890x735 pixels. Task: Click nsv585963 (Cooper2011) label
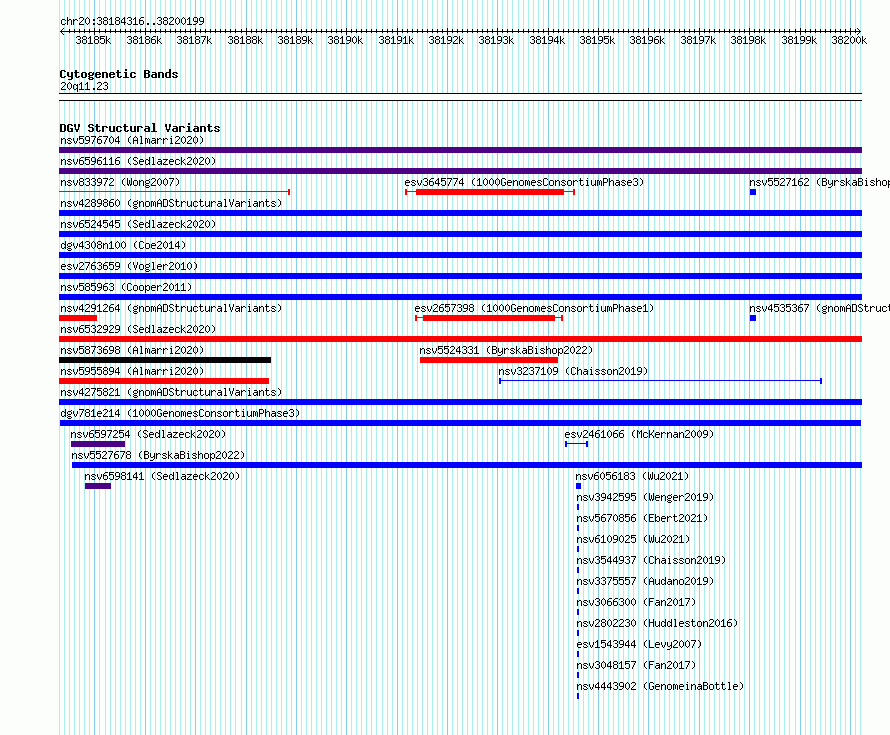click(x=126, y=287)
